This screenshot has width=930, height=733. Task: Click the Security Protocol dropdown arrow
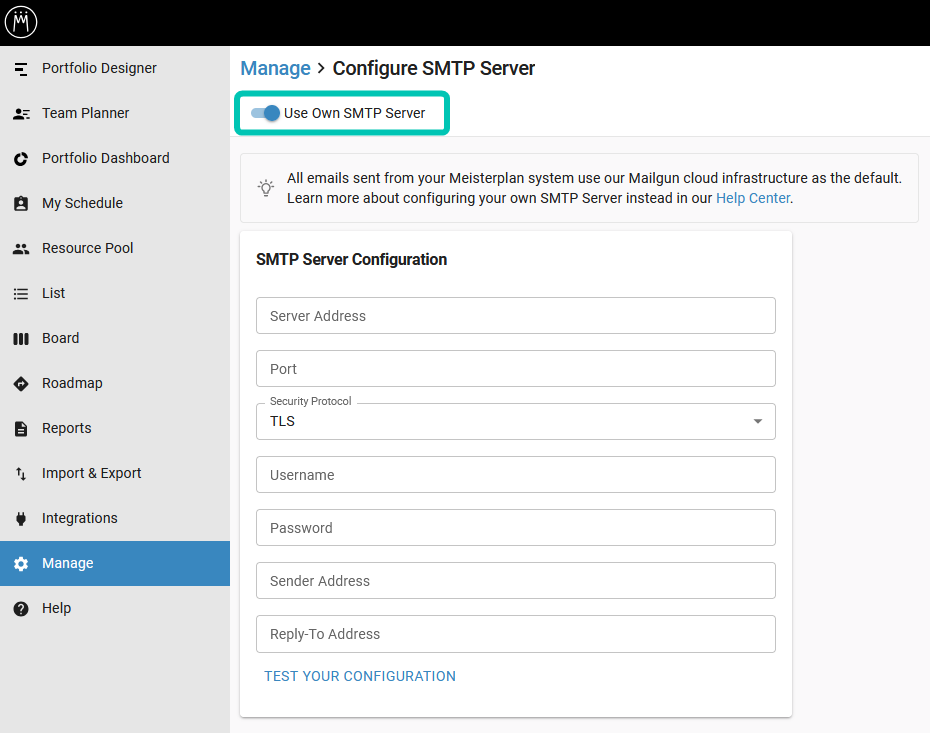pyautogui.click(x=757, y=421)
